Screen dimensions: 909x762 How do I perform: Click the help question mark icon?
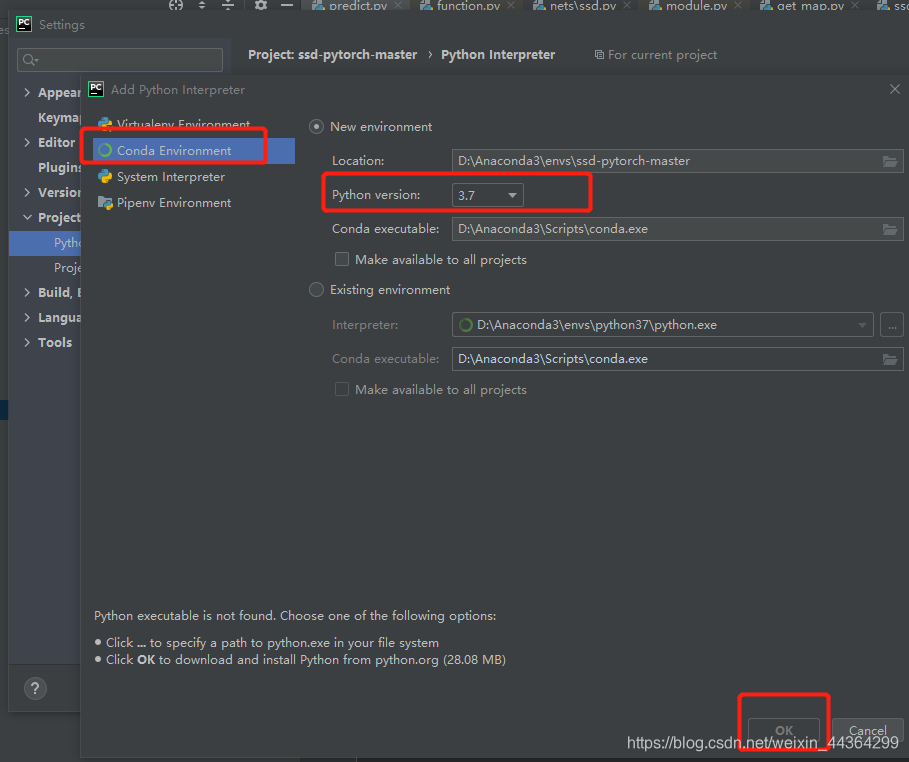35,688
